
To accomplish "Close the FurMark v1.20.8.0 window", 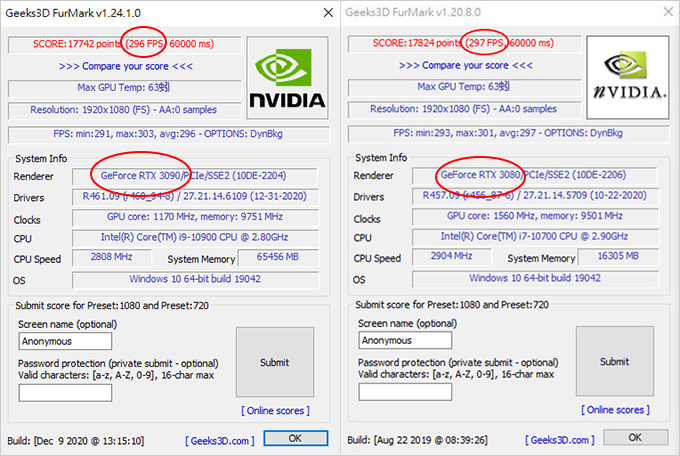I will click(668, 12).
